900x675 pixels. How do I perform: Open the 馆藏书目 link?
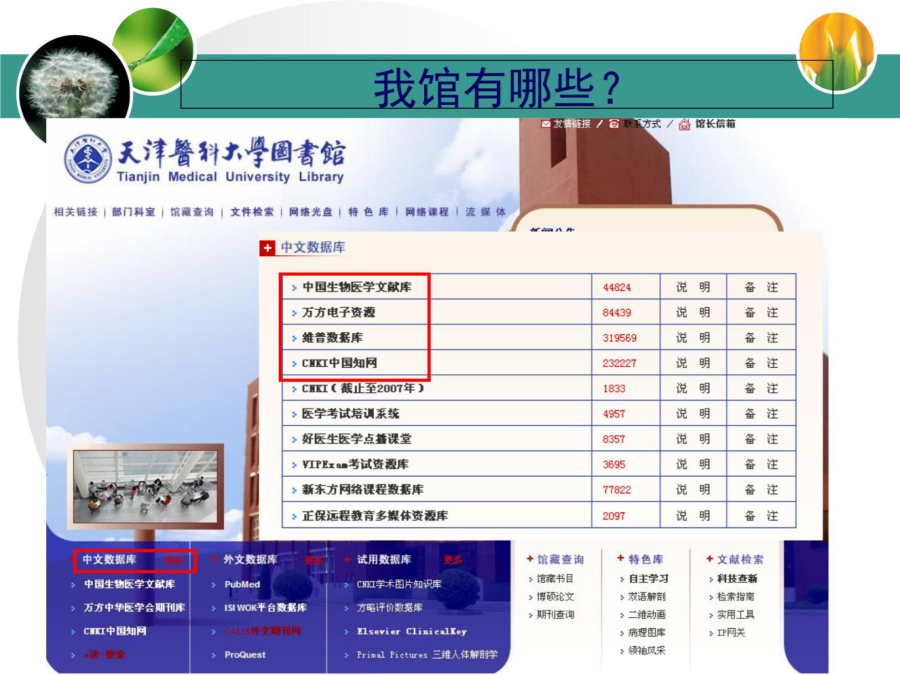click(x=555, y=579)
